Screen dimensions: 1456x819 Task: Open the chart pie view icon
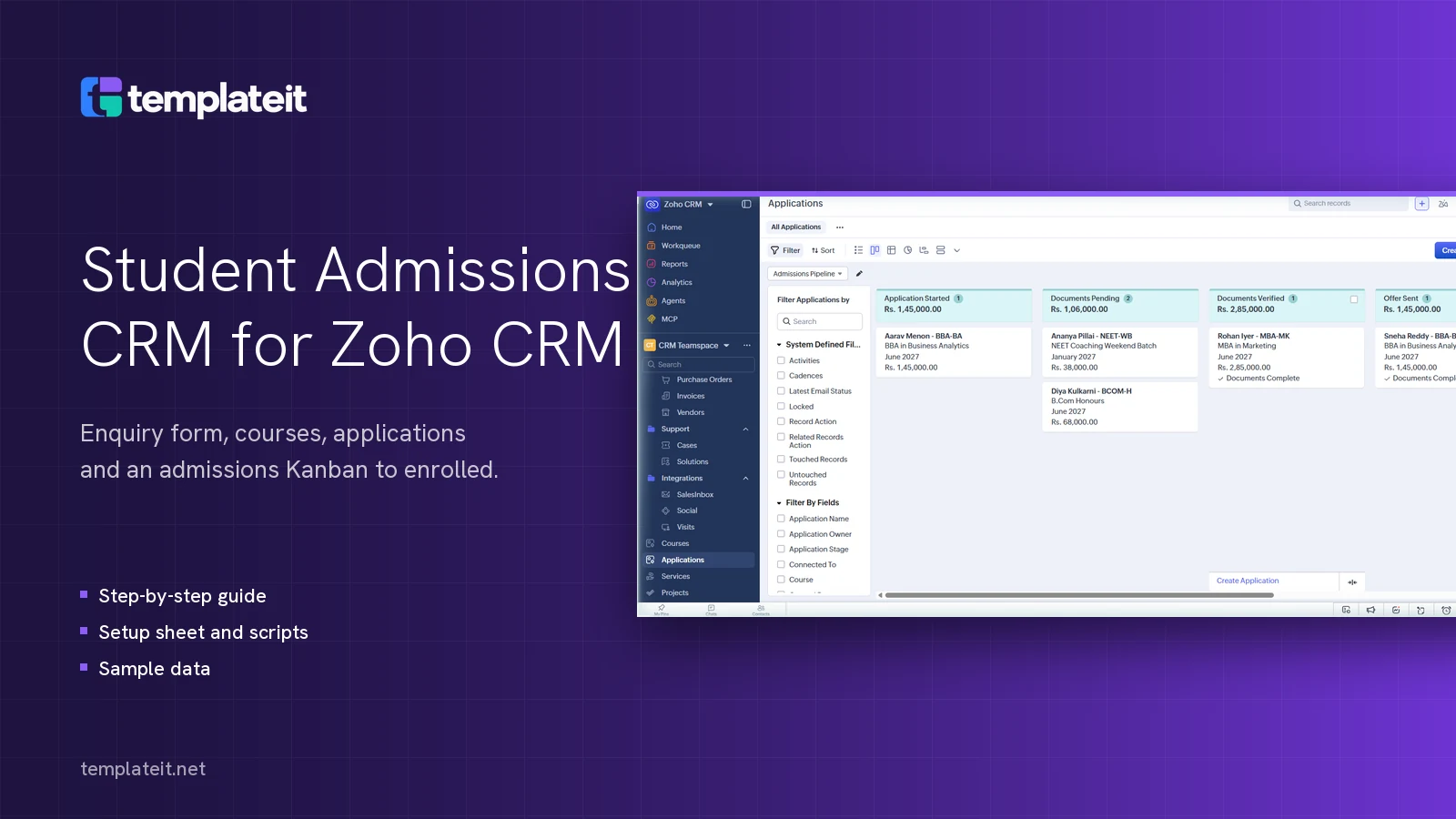[907, 250]
